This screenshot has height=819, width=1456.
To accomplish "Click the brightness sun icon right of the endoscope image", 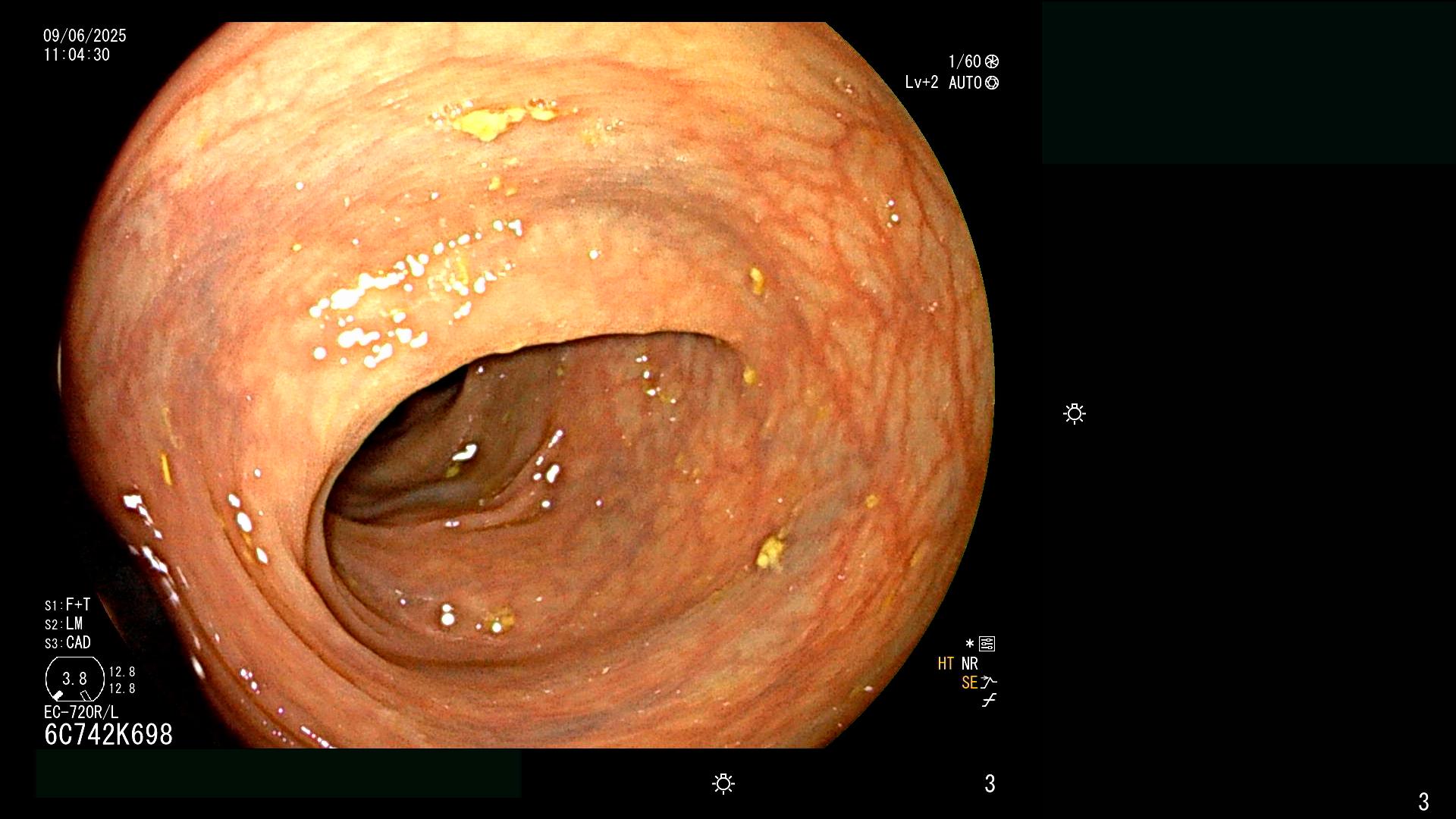I will click(x=1075, y=413).
